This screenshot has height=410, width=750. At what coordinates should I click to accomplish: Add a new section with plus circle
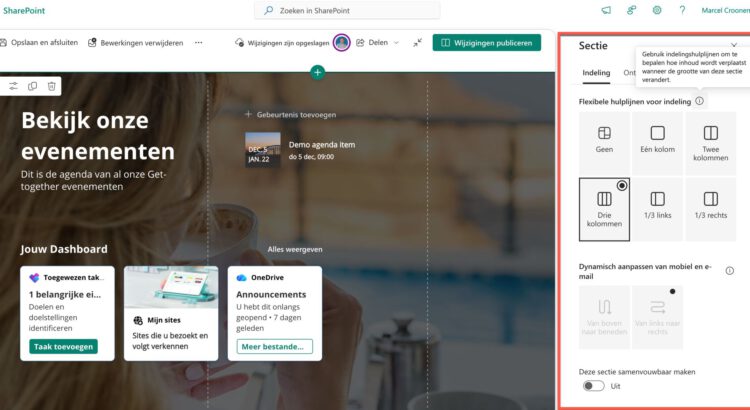[318, 72]
